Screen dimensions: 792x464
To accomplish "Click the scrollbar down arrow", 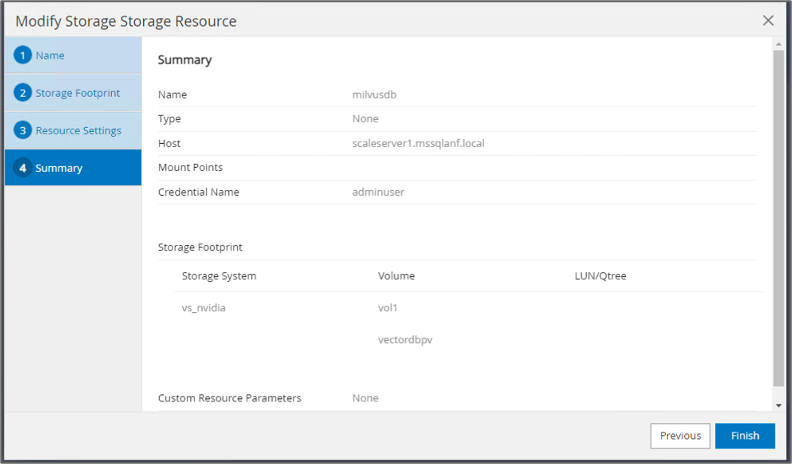I will point(779,405).
